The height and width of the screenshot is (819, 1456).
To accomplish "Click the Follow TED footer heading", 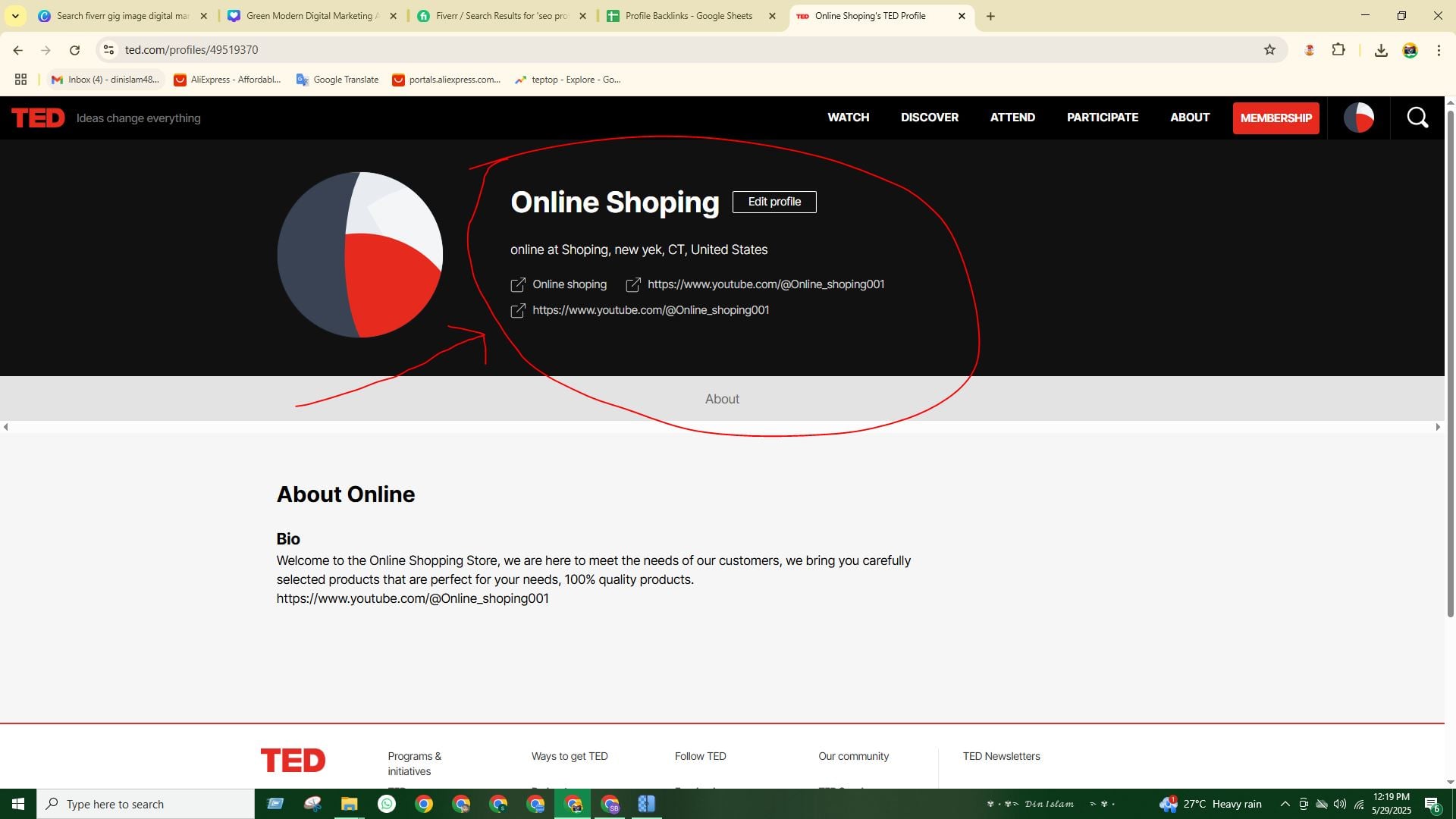I will (x=700, y=756).
